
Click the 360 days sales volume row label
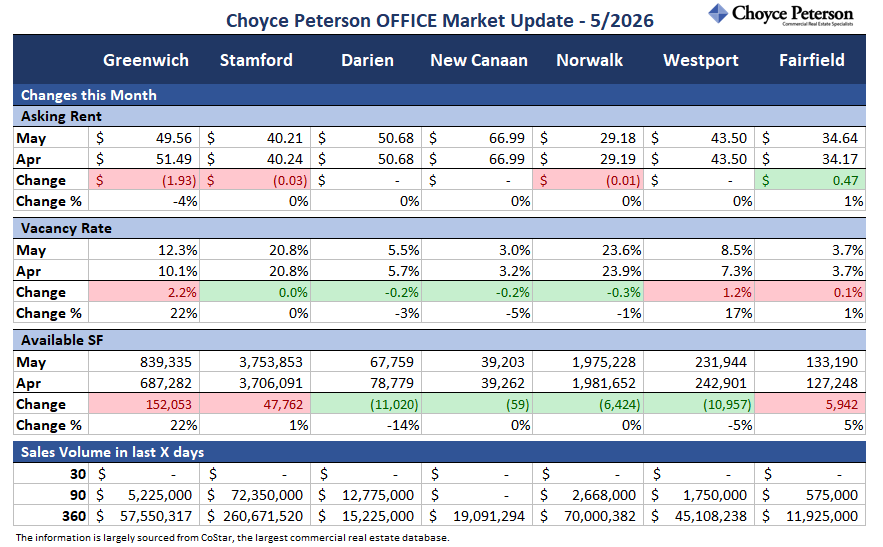tap(74, 517)
